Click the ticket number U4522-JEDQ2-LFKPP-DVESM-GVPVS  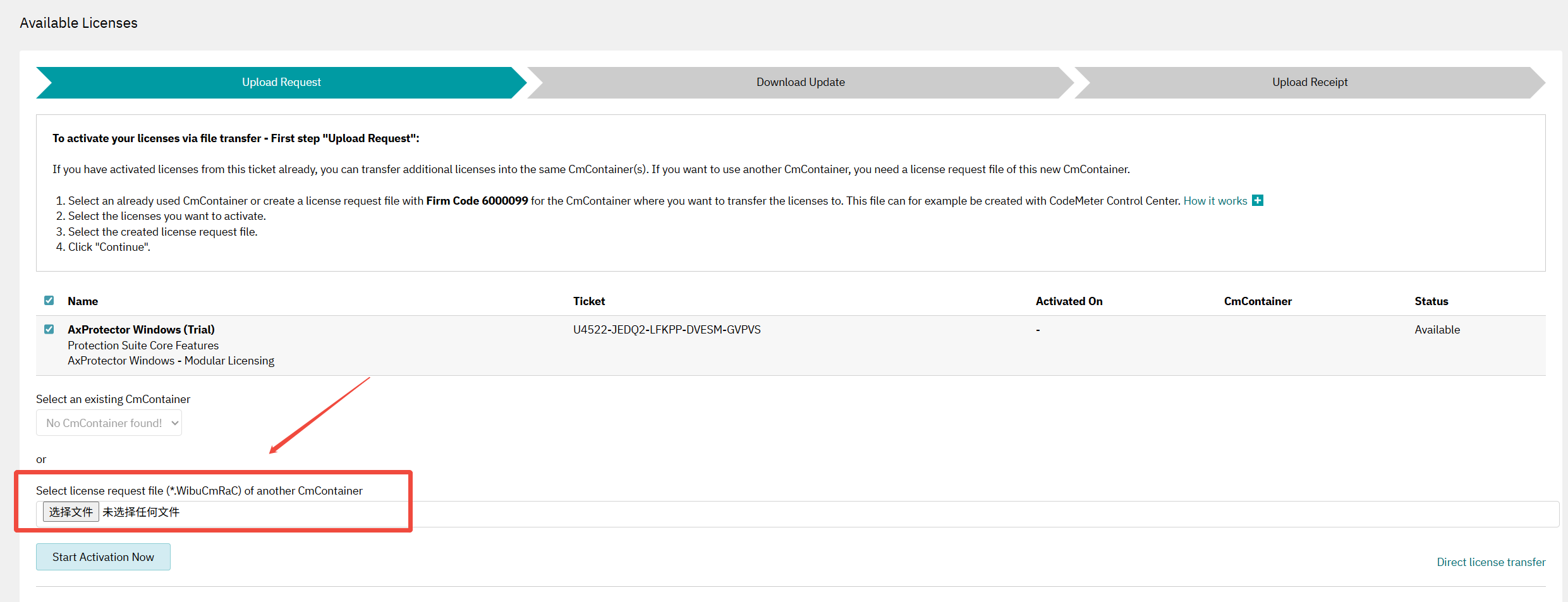tap(667, 330)
